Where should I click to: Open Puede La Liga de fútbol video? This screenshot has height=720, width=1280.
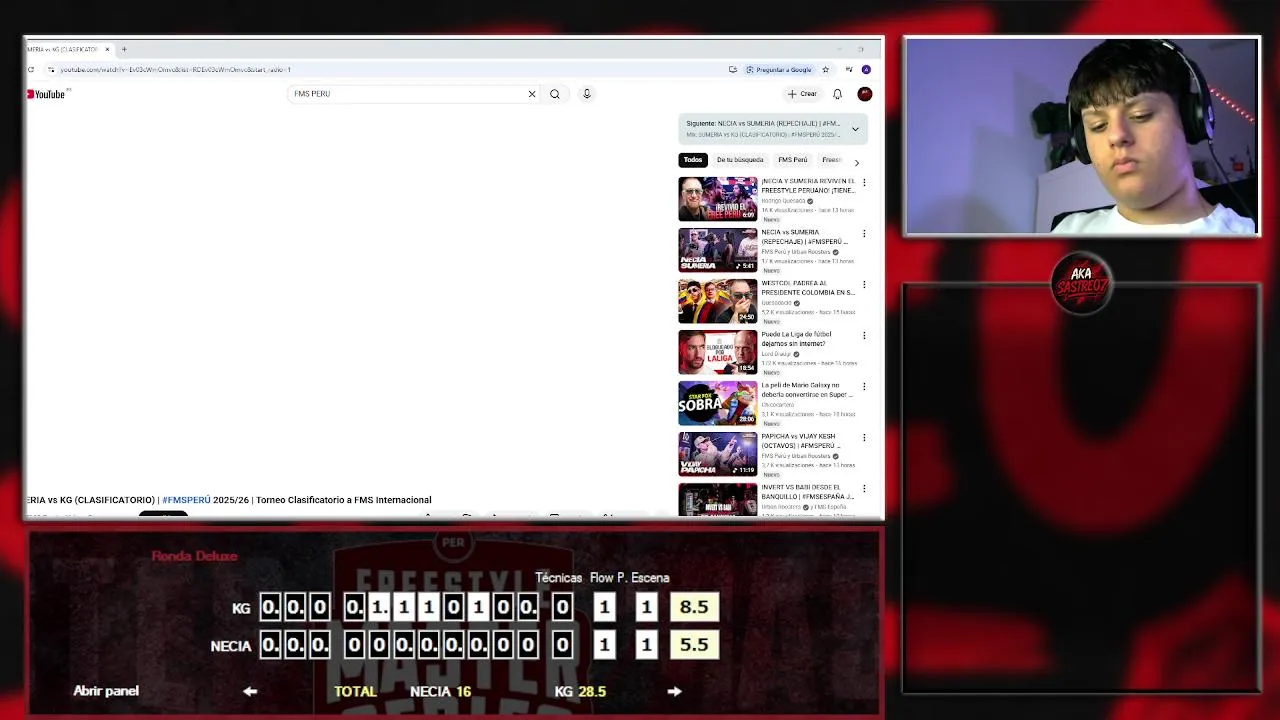796,339
